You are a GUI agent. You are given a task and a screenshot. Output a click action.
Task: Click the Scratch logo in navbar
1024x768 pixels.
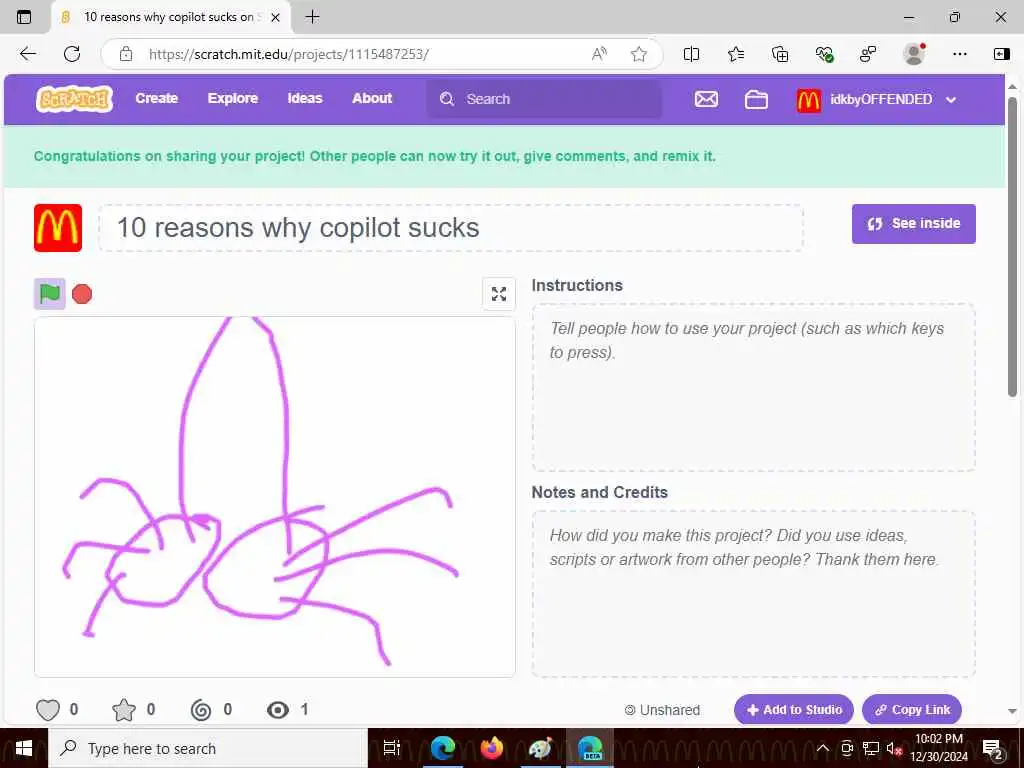coord(74,99)
